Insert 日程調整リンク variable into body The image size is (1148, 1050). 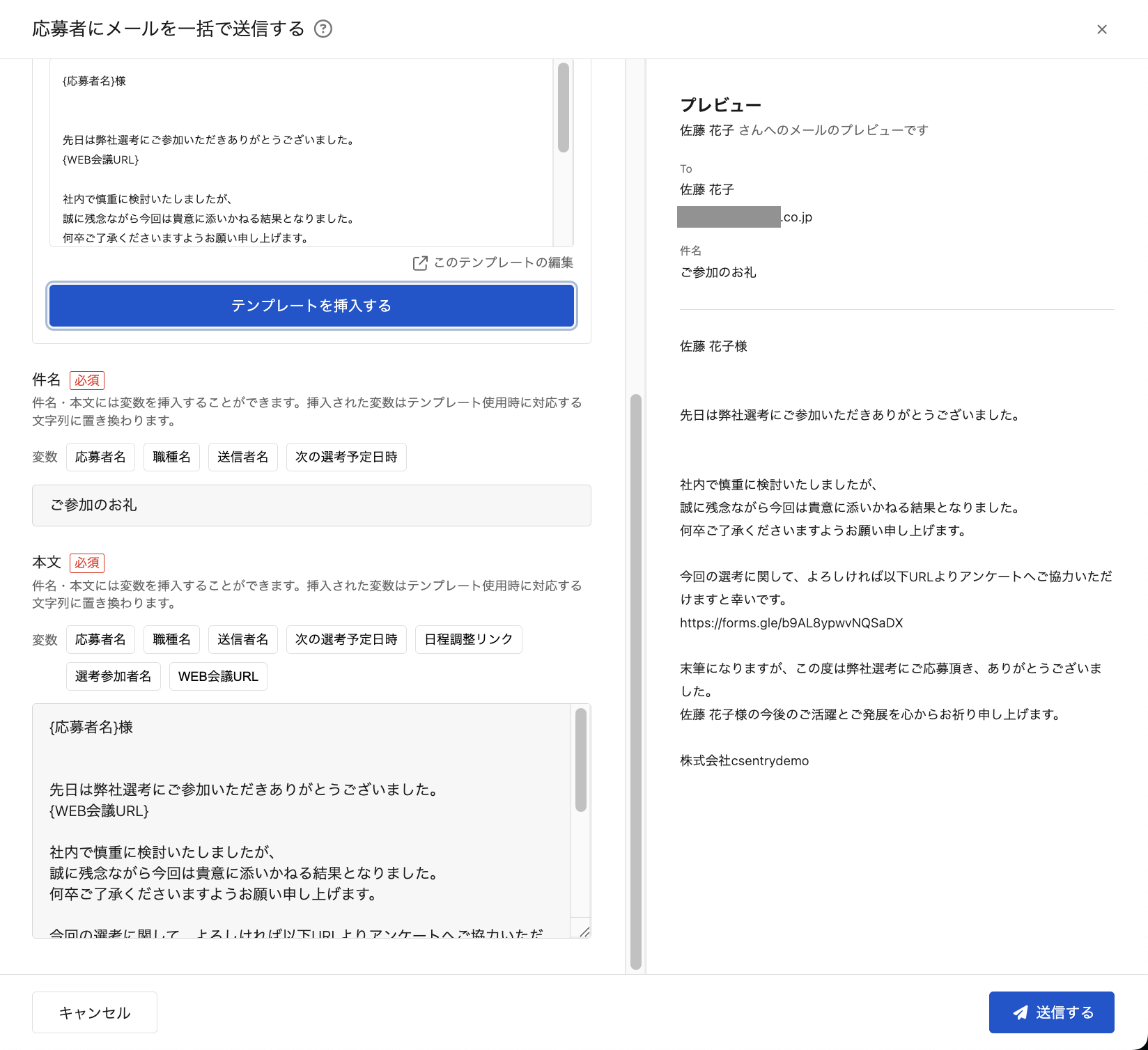click(x=468, y=639)
